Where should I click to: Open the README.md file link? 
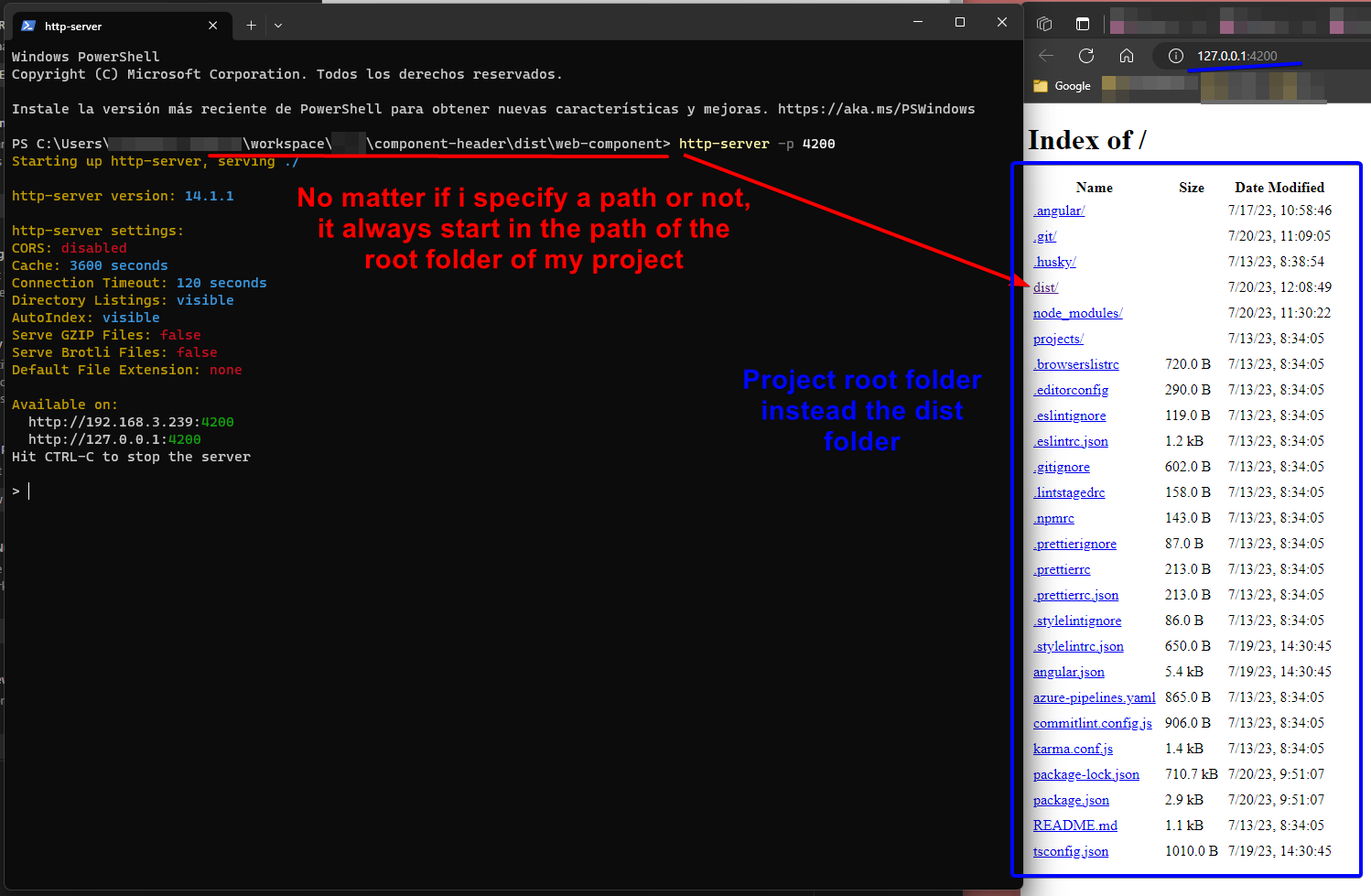[1074, 826]
